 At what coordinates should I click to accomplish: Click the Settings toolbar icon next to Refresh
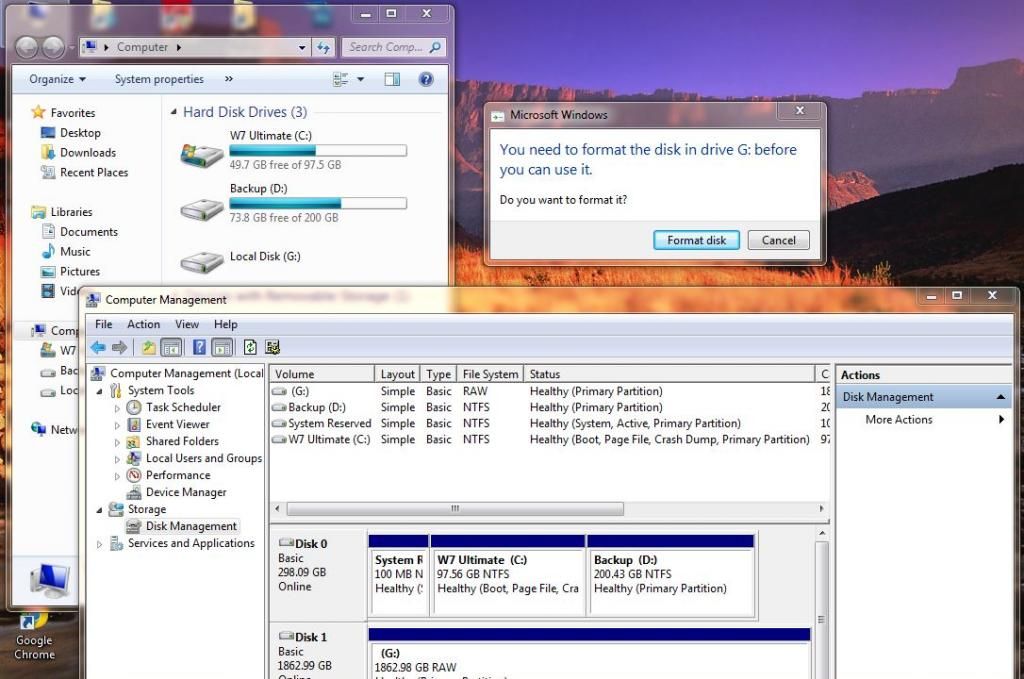pos(272,347)
